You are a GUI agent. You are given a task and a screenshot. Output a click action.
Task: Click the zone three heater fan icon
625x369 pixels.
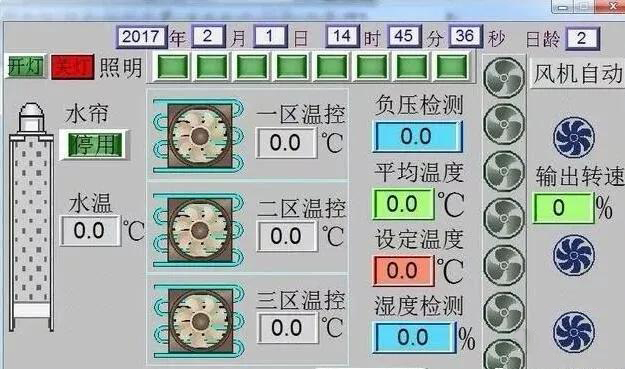coord(199,321)
